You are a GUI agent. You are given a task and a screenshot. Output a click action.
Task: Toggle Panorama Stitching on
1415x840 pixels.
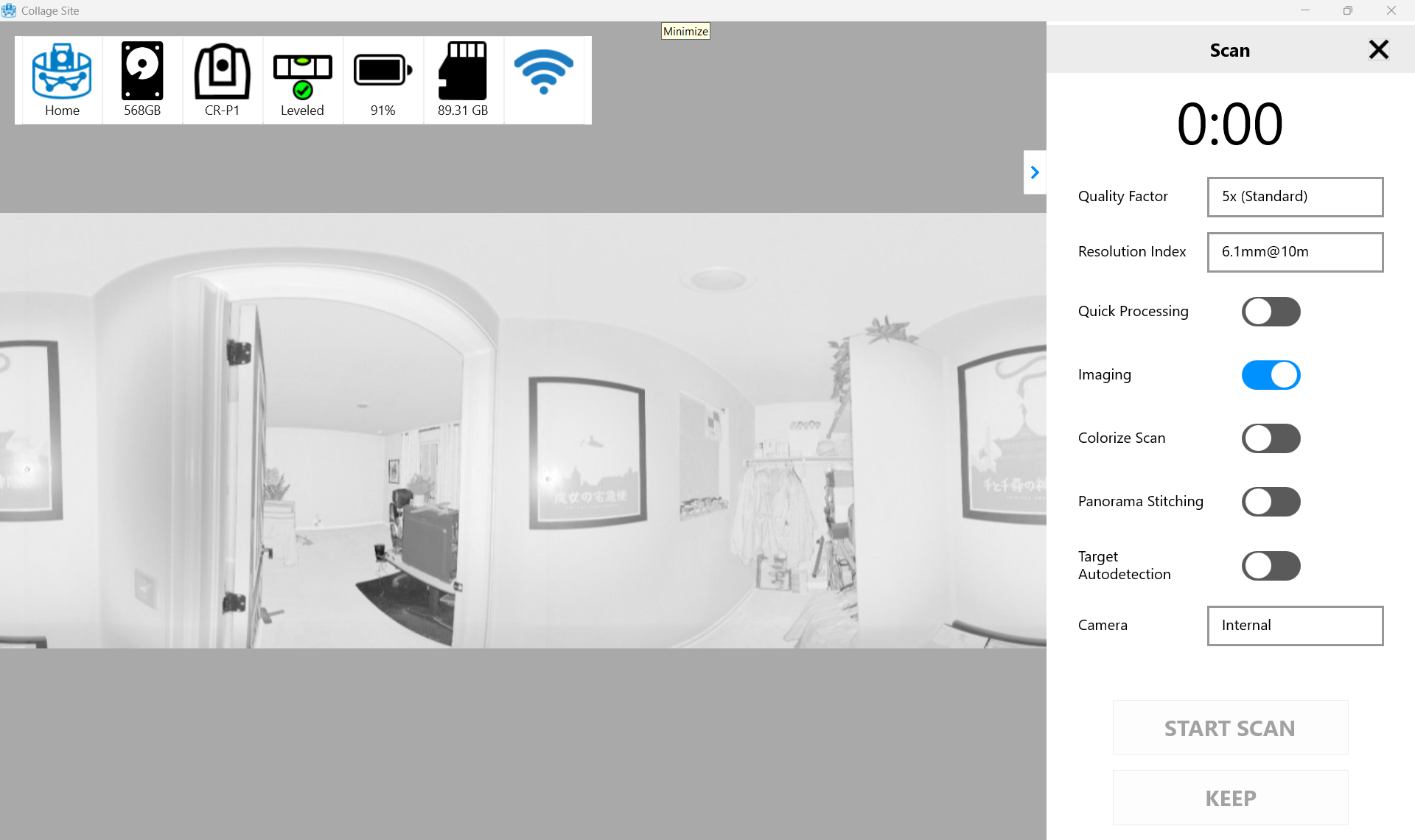coord(1271,502)
